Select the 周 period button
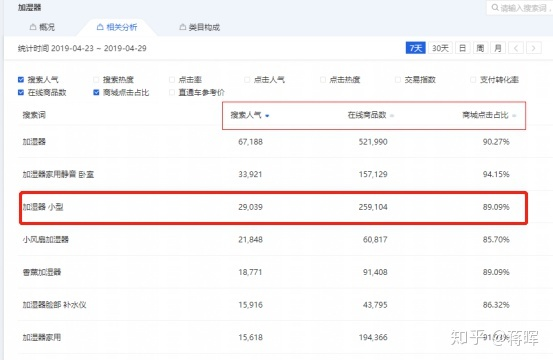The image size is (553, 361). coord(480,48)
